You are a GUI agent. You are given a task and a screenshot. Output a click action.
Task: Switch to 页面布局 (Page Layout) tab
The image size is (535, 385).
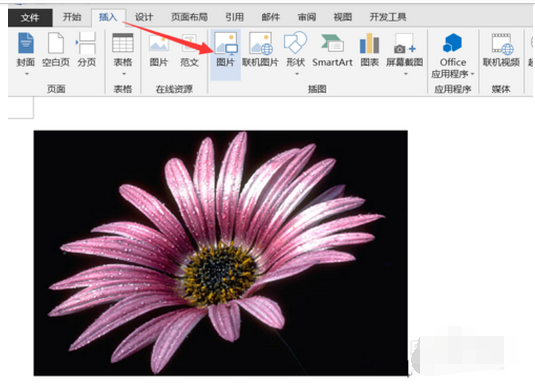coord(189,17)
